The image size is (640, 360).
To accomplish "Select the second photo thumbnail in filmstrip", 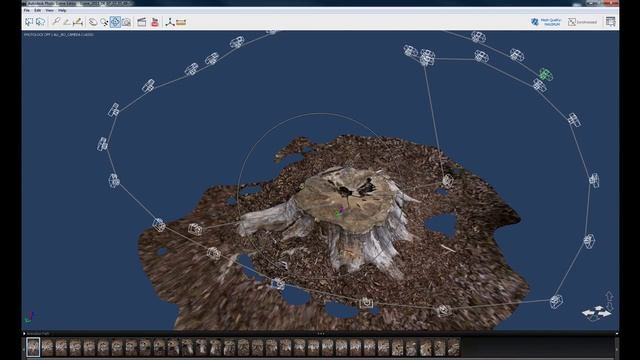I will (x=47, y=347).
